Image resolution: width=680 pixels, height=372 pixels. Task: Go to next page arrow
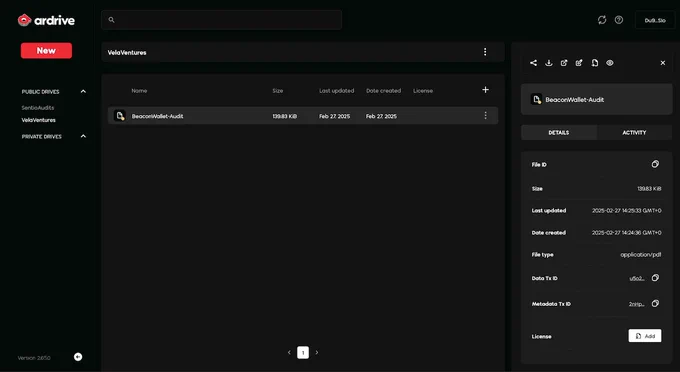317,352
